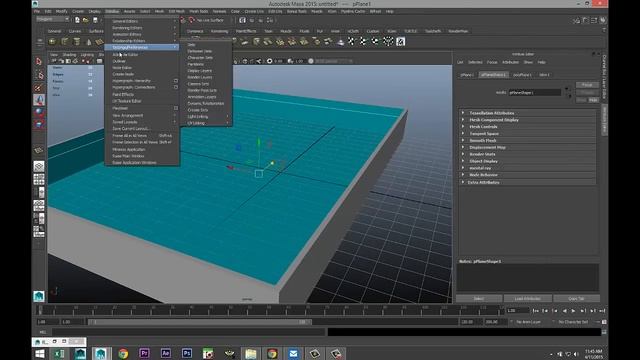640x360 pixels.
Task: Open the No Anim Layer dropdown
Action: pyautogui.click(x=528, y=322)
